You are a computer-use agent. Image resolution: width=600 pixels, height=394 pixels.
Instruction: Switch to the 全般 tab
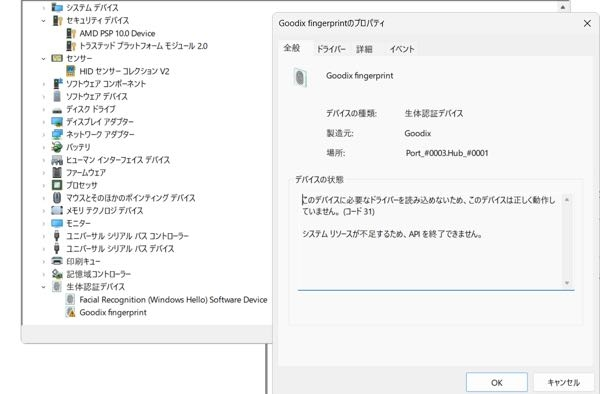click(292, 48)
